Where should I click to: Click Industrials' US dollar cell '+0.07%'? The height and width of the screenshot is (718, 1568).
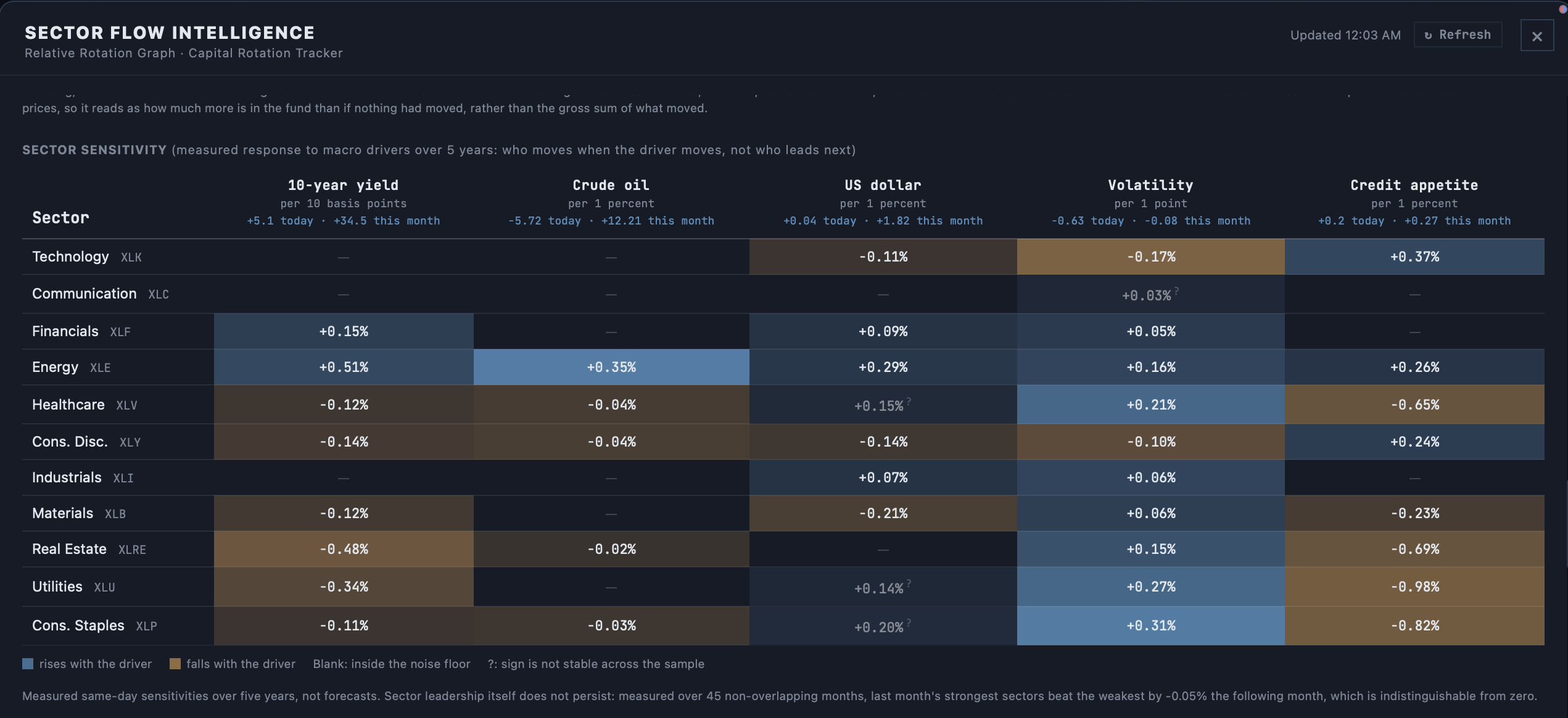click(x=883, y=477)
